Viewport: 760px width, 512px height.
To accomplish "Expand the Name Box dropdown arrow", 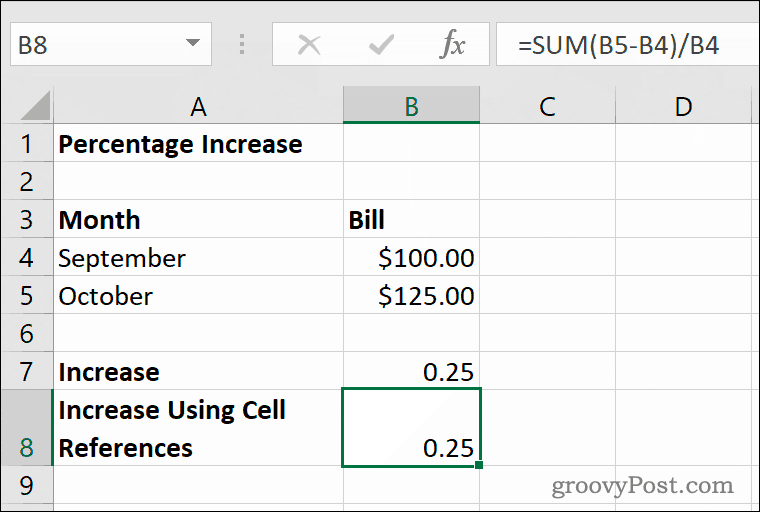I will (193, 43).
